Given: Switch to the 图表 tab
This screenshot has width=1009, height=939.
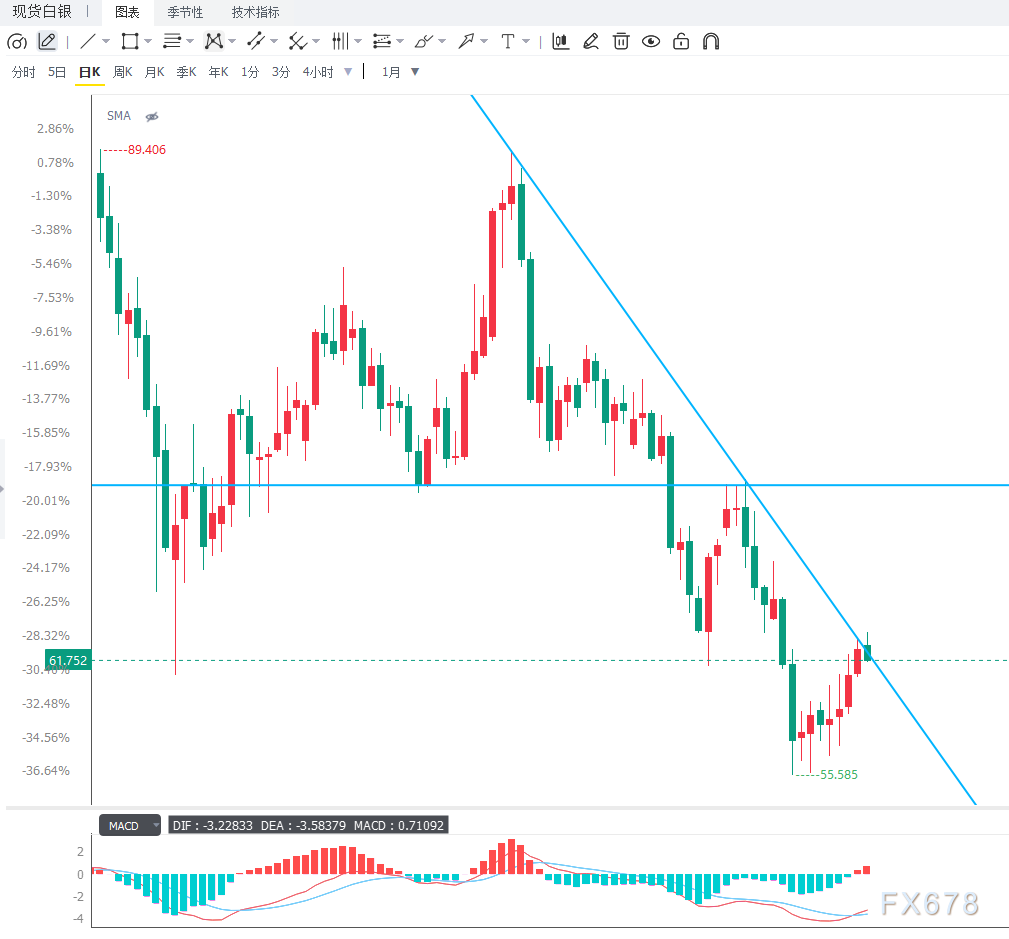Looking at the screenshot, I should 127,12.
